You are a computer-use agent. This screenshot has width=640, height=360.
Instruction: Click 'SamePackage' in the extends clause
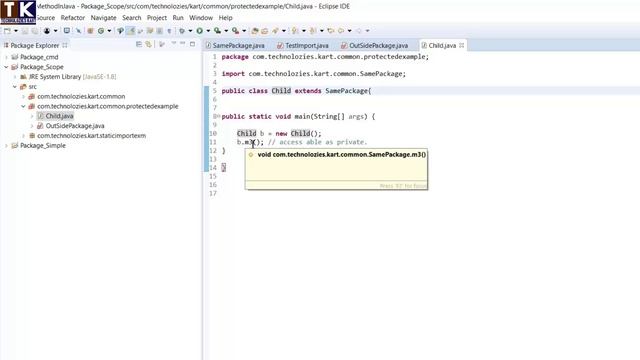click(346, 91)
